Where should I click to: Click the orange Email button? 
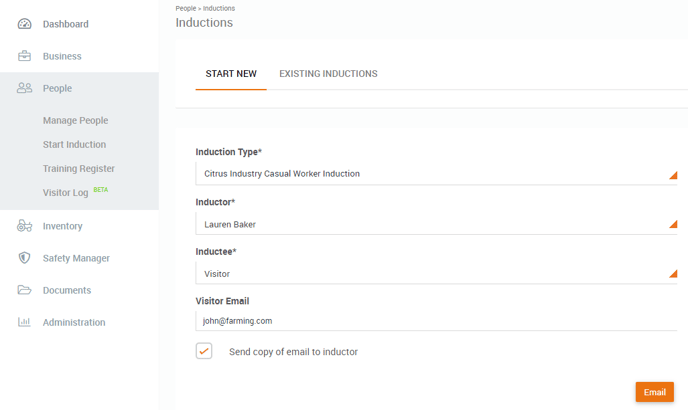tap(654, 392)
